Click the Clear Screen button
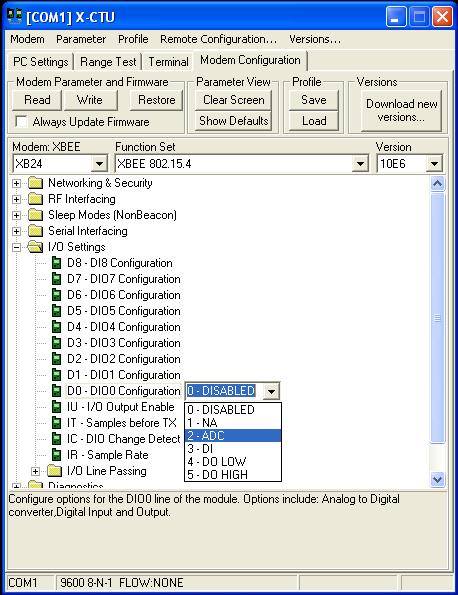Viewport: 458px width, 595px height. coord(234,100)
